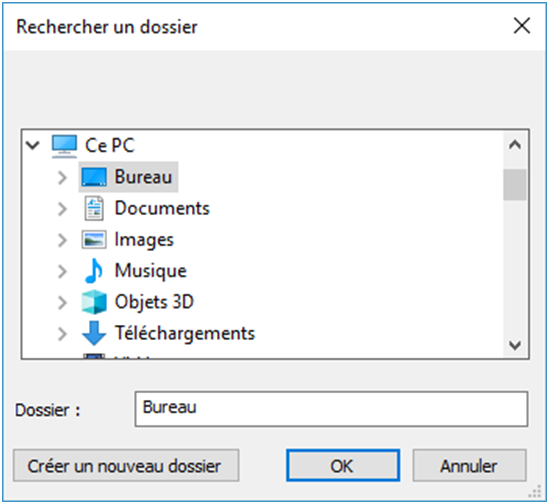Expand the Bureau folder chevron

pos(62,178)
